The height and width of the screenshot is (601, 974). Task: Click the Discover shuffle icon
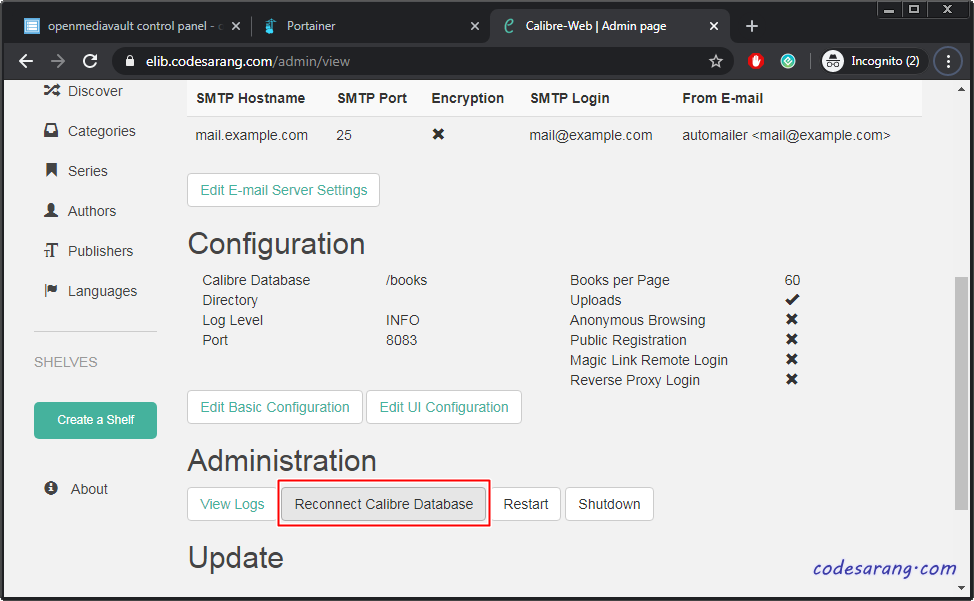click(x=52, y=91)
